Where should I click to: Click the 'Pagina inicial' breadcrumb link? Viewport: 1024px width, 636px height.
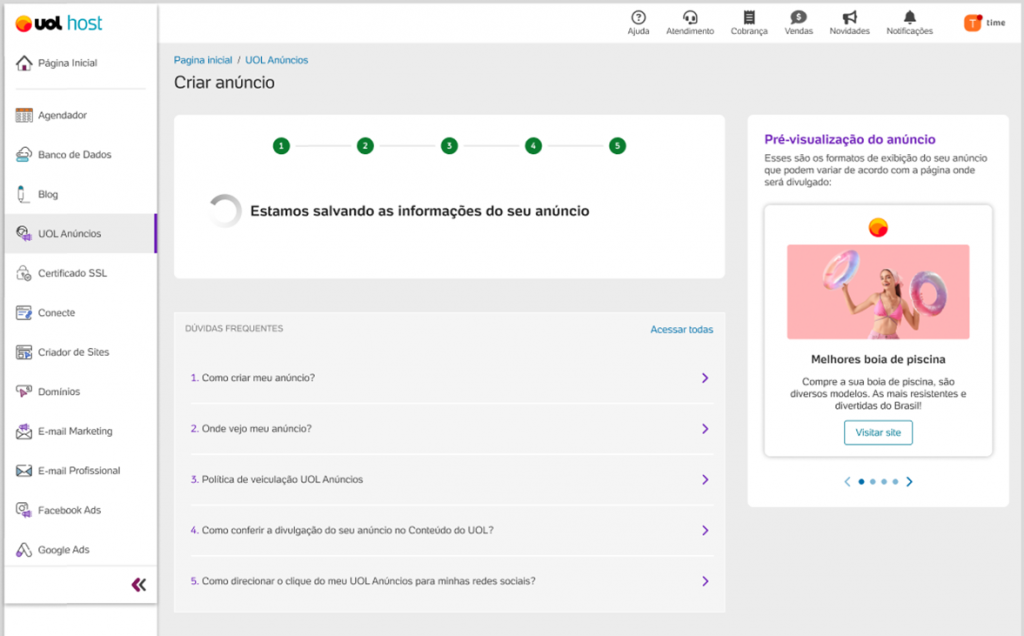(x=202, y=60)
